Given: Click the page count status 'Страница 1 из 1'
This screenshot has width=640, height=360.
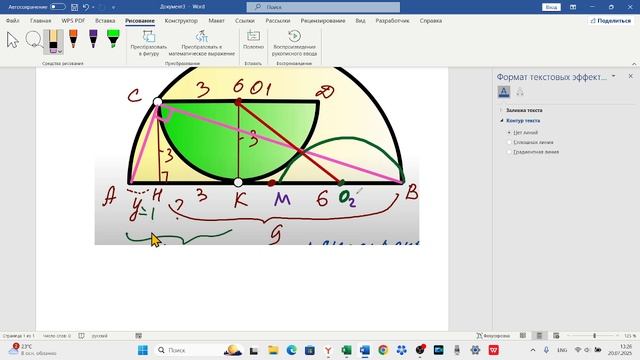Looking at the screenshot, I should (x=18, y=336).
